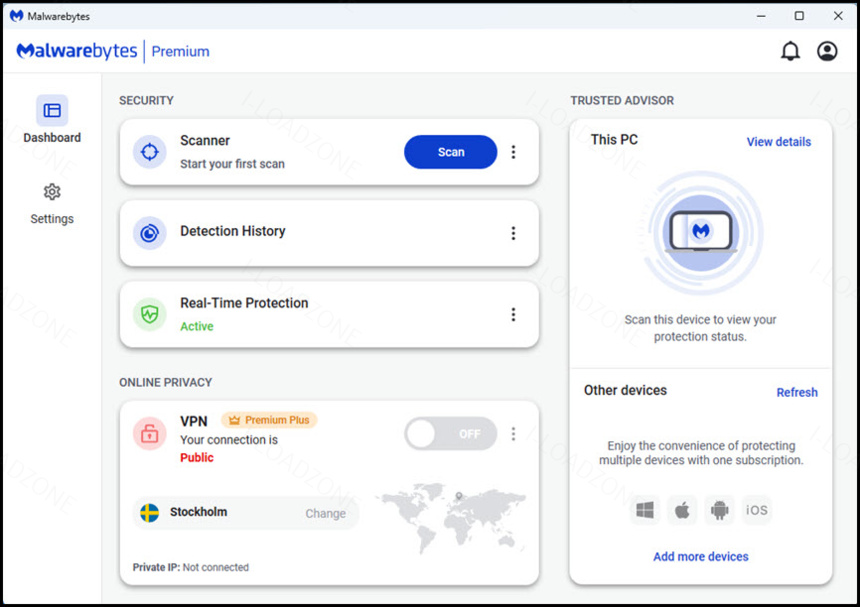This screenshot has height=607, width=860.
Task: Click the iOS device icon
Action: (756, 510)
